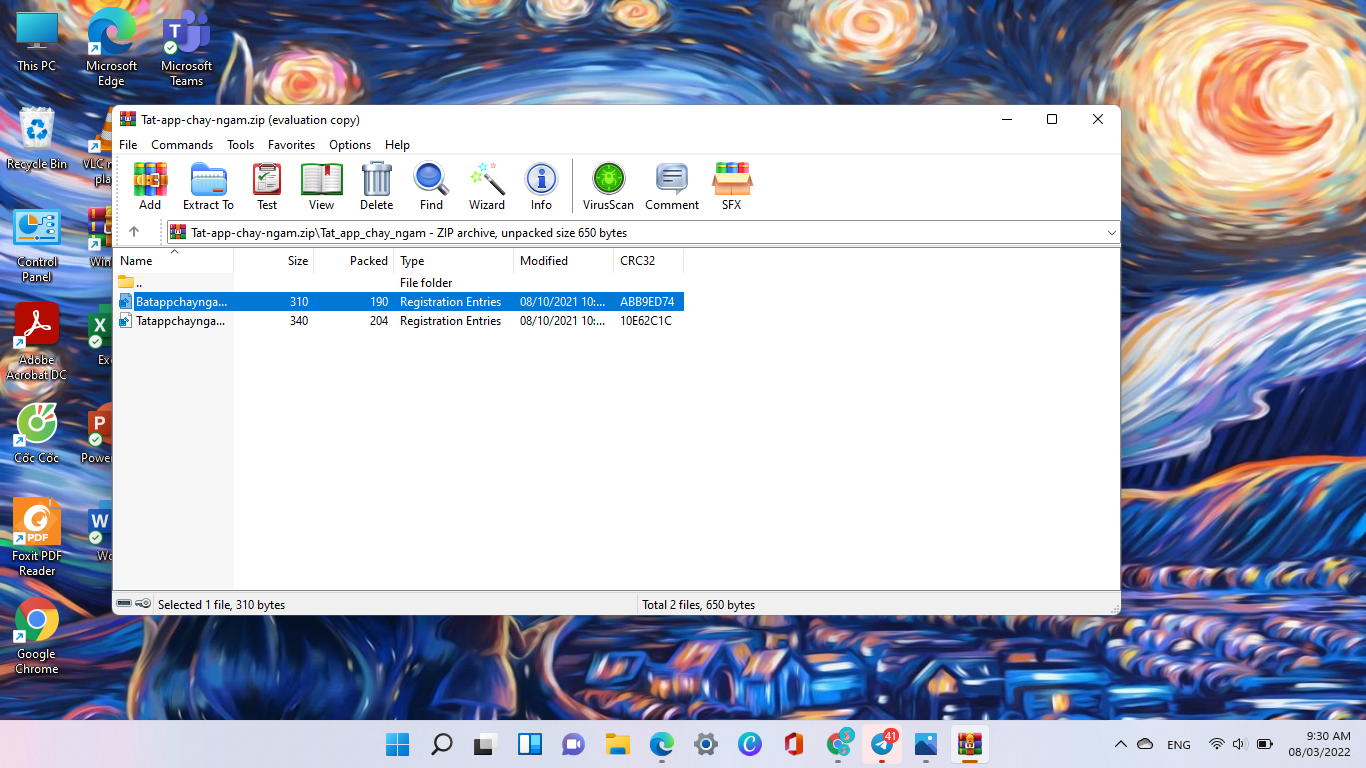This screenshot has height=768, width=1366.
Task: Click the Windows Start button
Action: click(x=397, y=744)
